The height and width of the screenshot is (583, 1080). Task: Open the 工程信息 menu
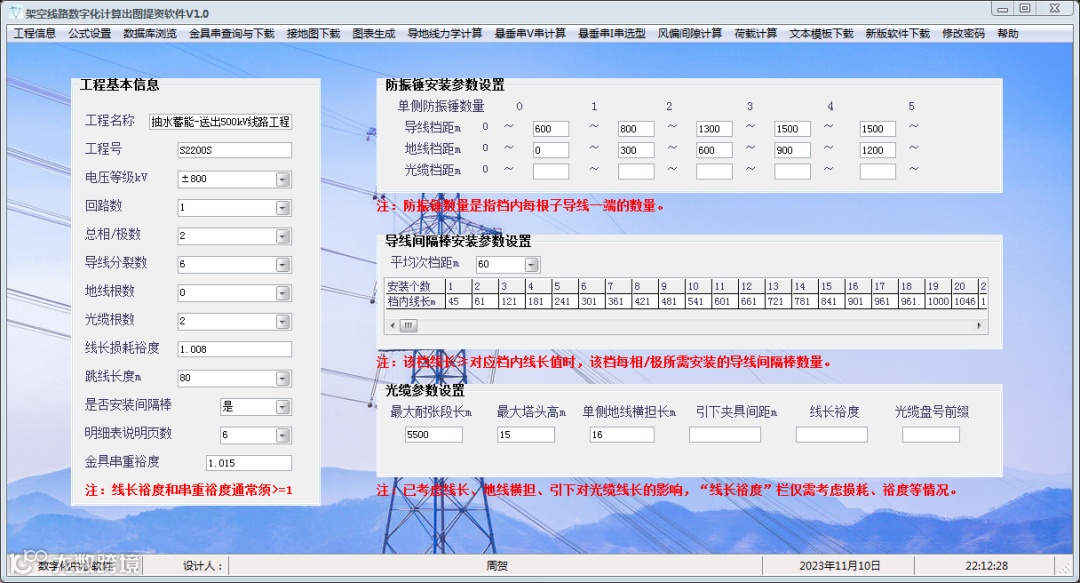[34, 33]
